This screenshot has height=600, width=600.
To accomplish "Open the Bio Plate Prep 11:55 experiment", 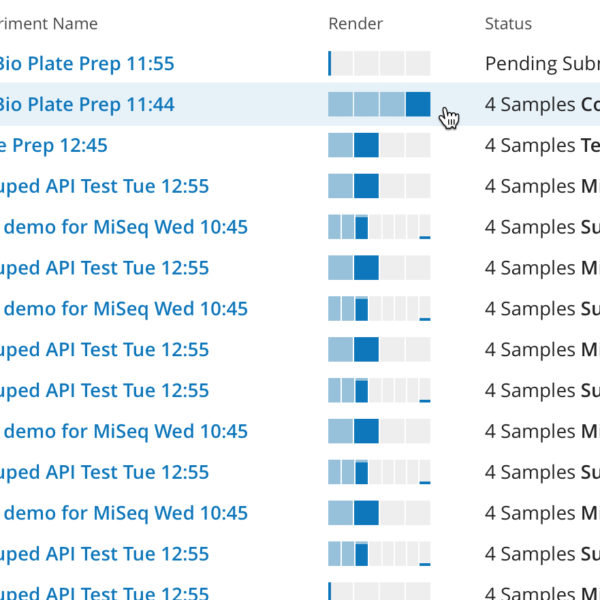I will (85, 64).
